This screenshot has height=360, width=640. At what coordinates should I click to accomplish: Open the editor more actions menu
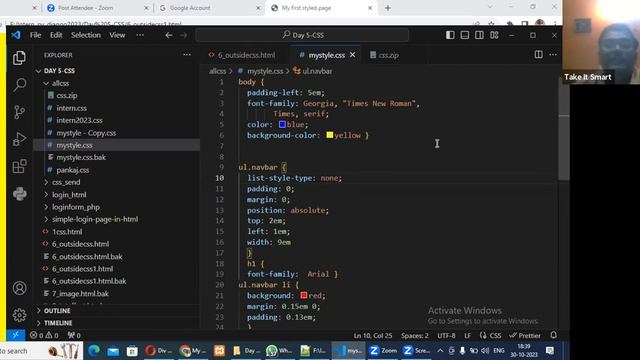tap(553, 55)
